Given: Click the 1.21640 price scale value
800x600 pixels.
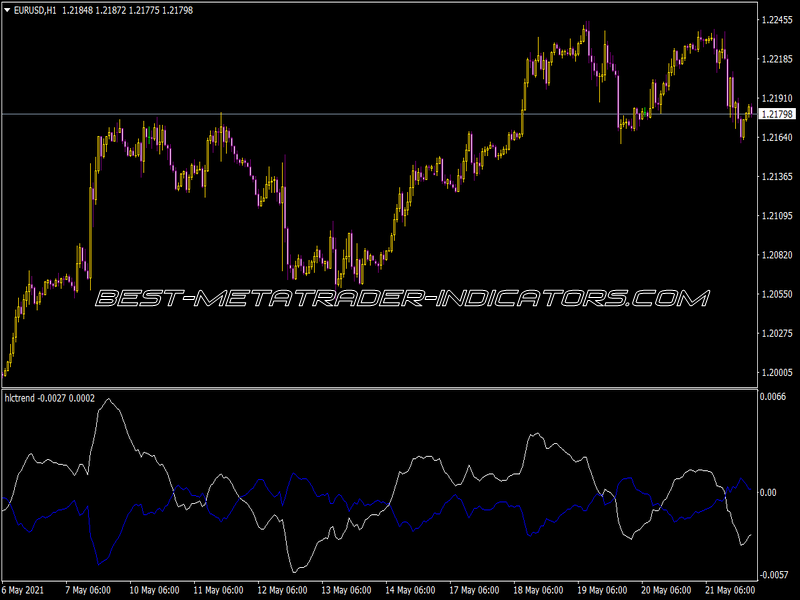Looking at the screenshot, I should [x=777, y=137].
